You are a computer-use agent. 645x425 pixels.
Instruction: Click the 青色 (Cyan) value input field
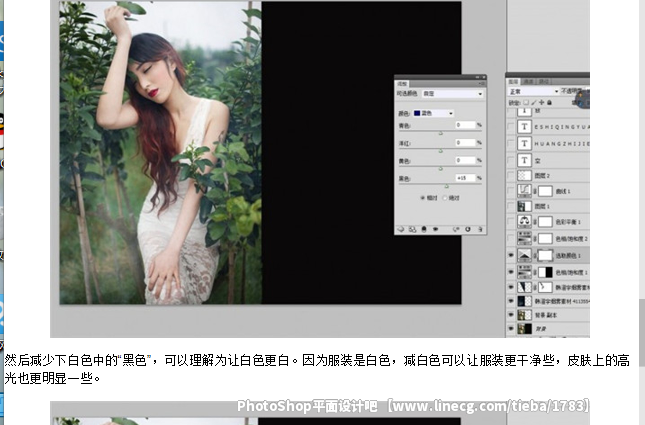[x=463, y=125]
